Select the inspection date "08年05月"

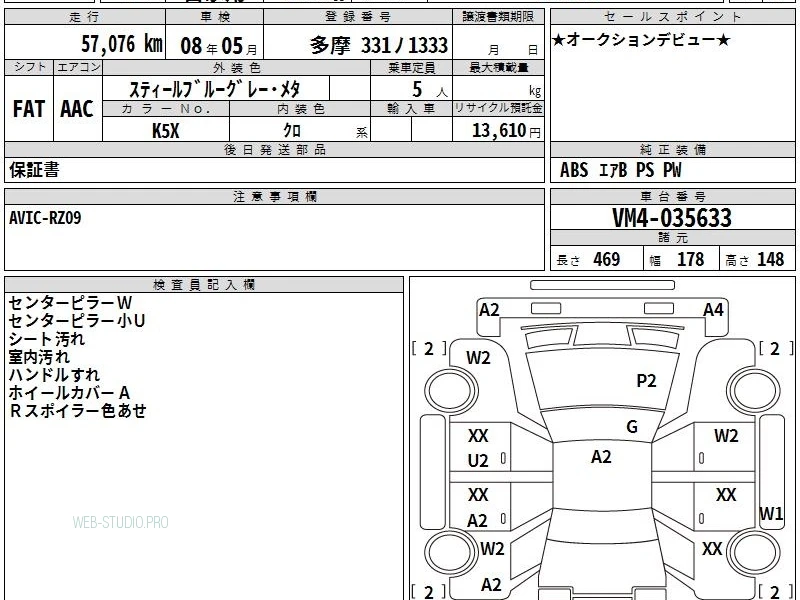pos(219,46)
